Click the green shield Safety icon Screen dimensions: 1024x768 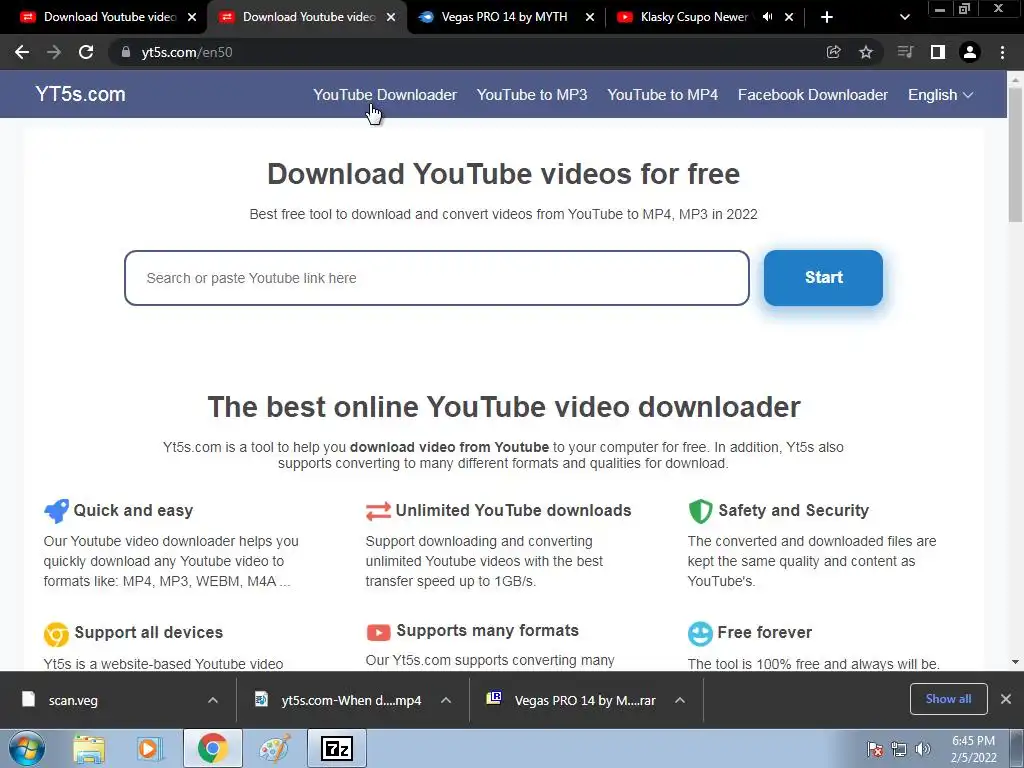700,511
